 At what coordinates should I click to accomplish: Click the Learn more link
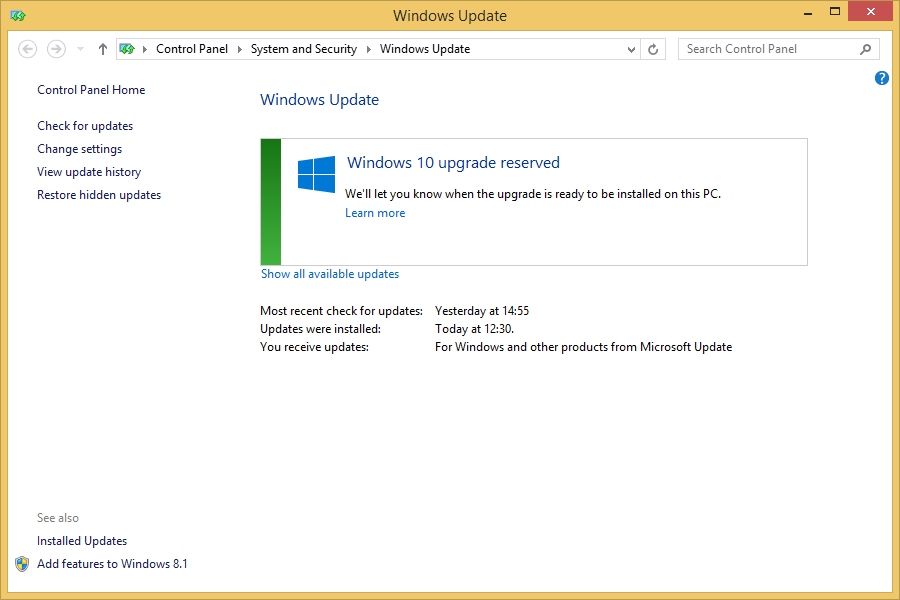[375, 213]
